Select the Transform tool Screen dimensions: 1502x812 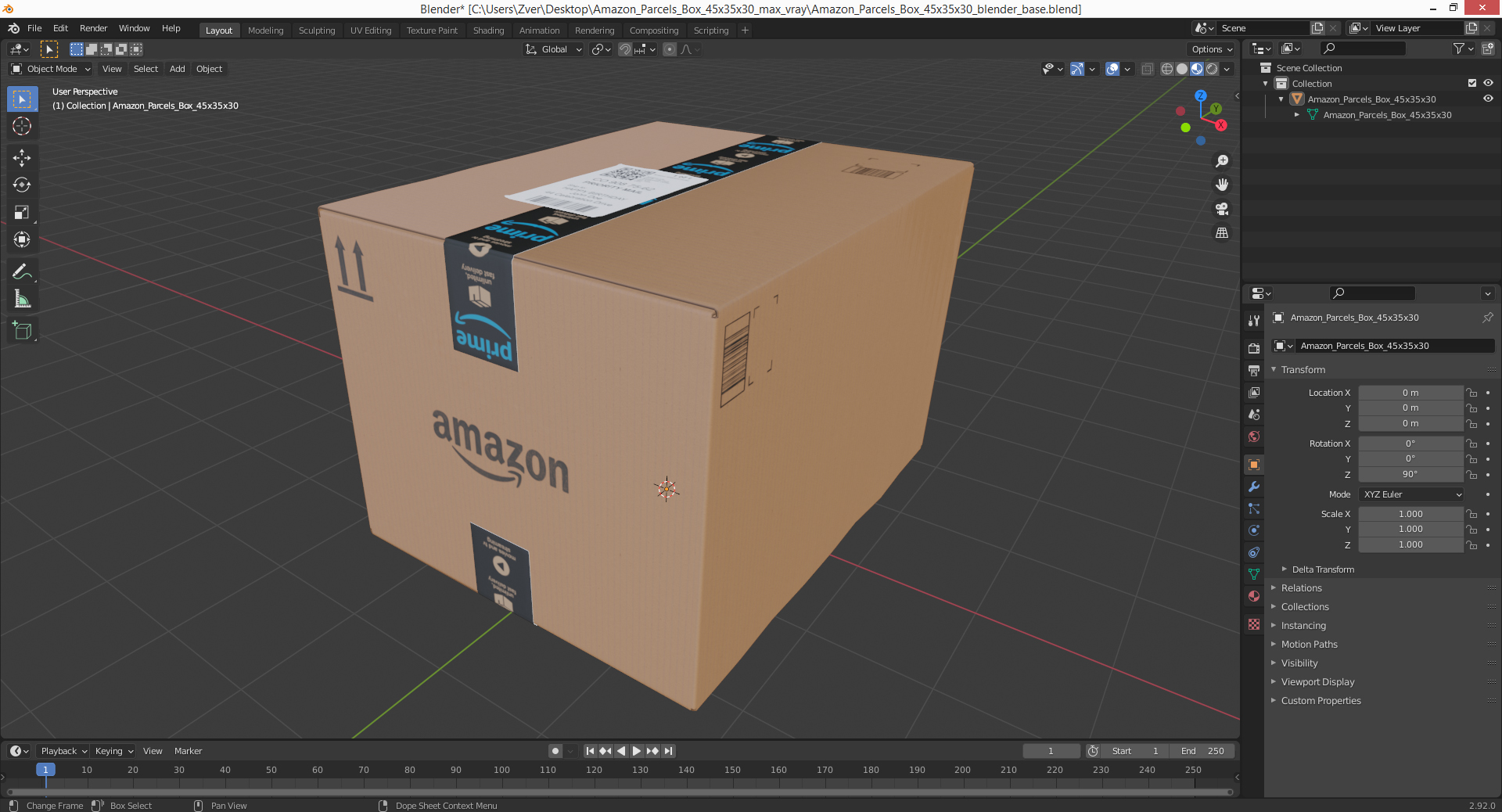pos(22,239)
